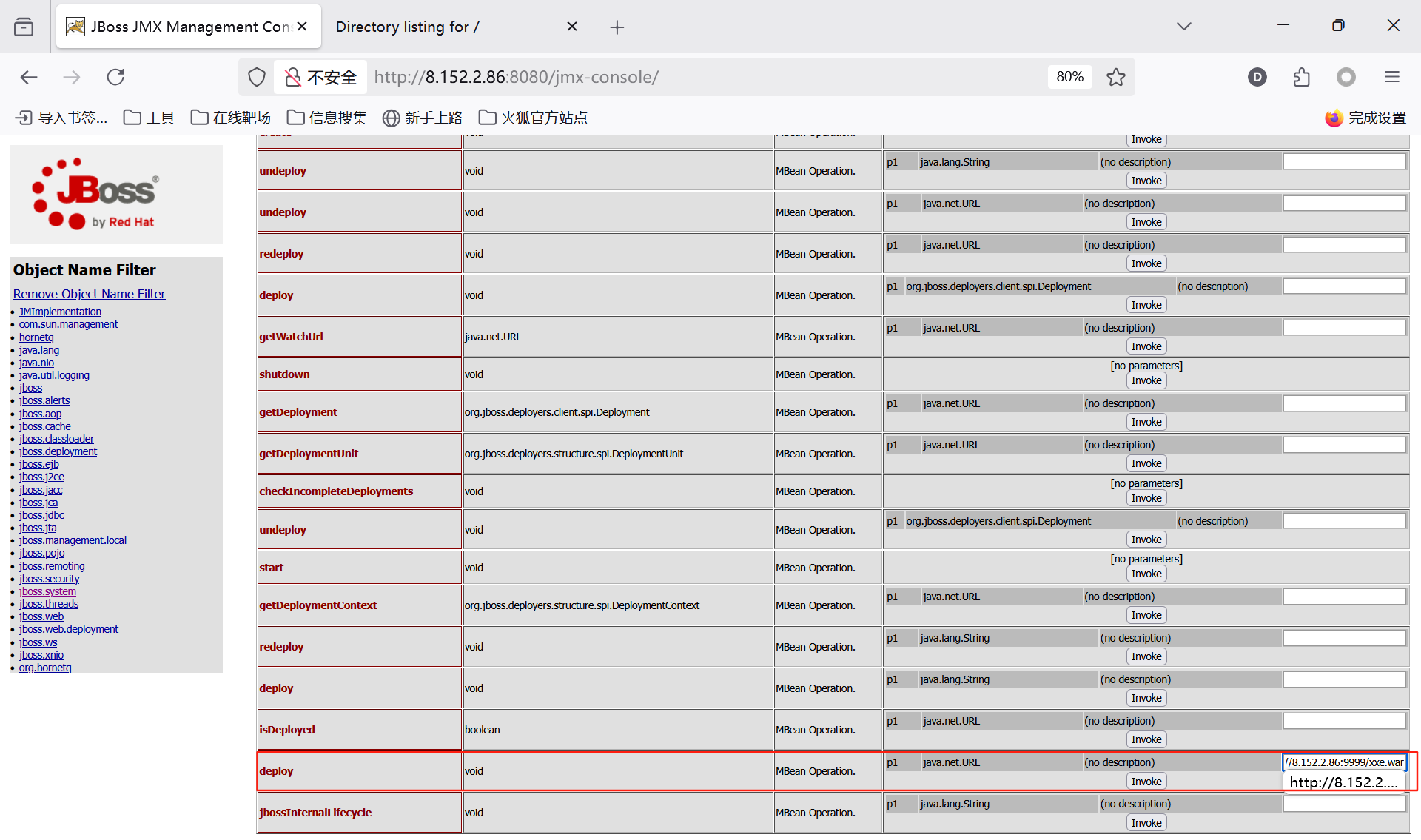Invoke the start operation
The width and height of the screenshot is (1421, 840).
(1146, 574)
